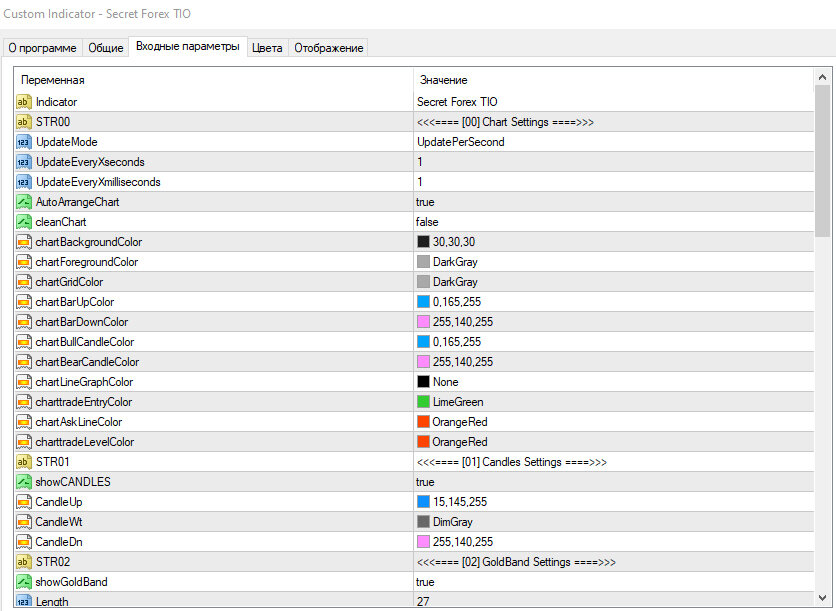836x611 pixels.
Task: Click the color icon beside chartForegroundColor
Action: point(23,262)
